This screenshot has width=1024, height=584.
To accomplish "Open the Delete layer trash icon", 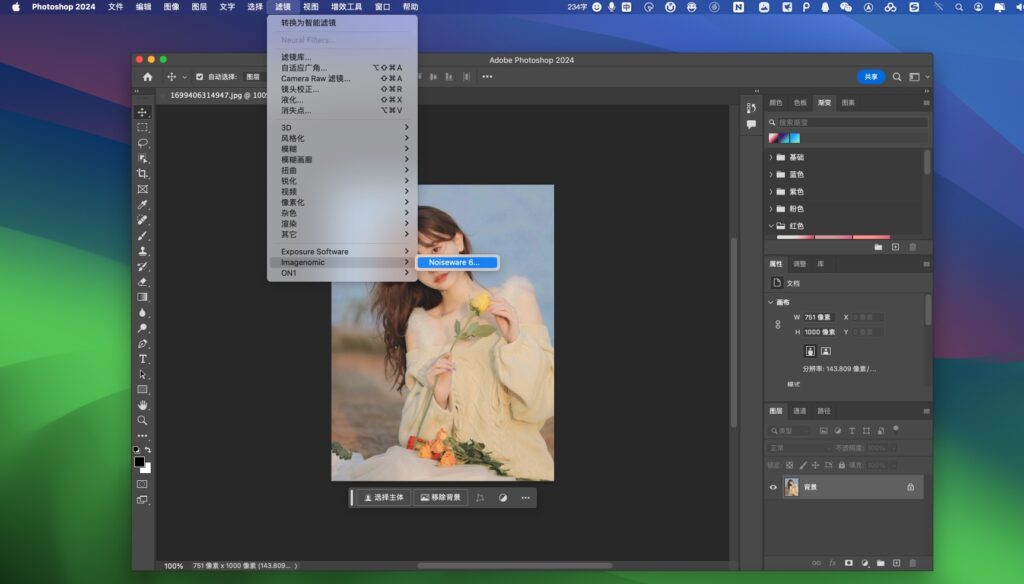I will pyautogui.click(x=911, y=562).
